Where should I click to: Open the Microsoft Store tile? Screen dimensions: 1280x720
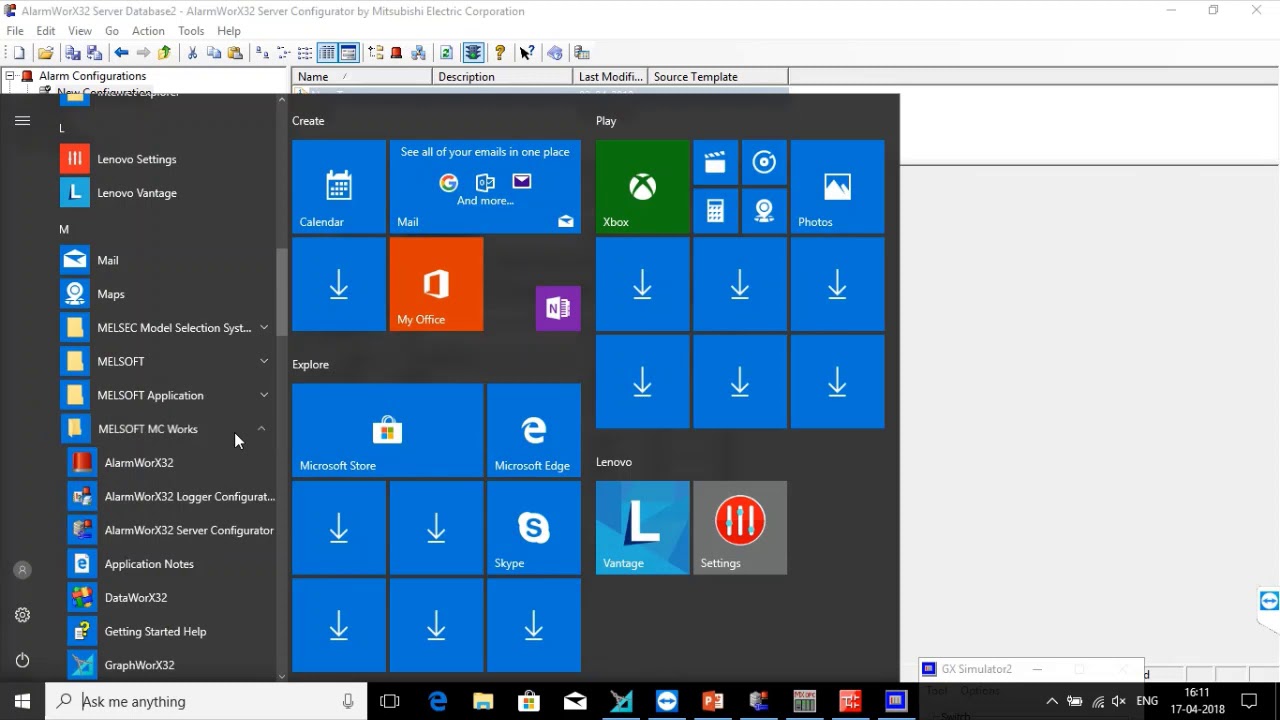click(x=387, y=430)
